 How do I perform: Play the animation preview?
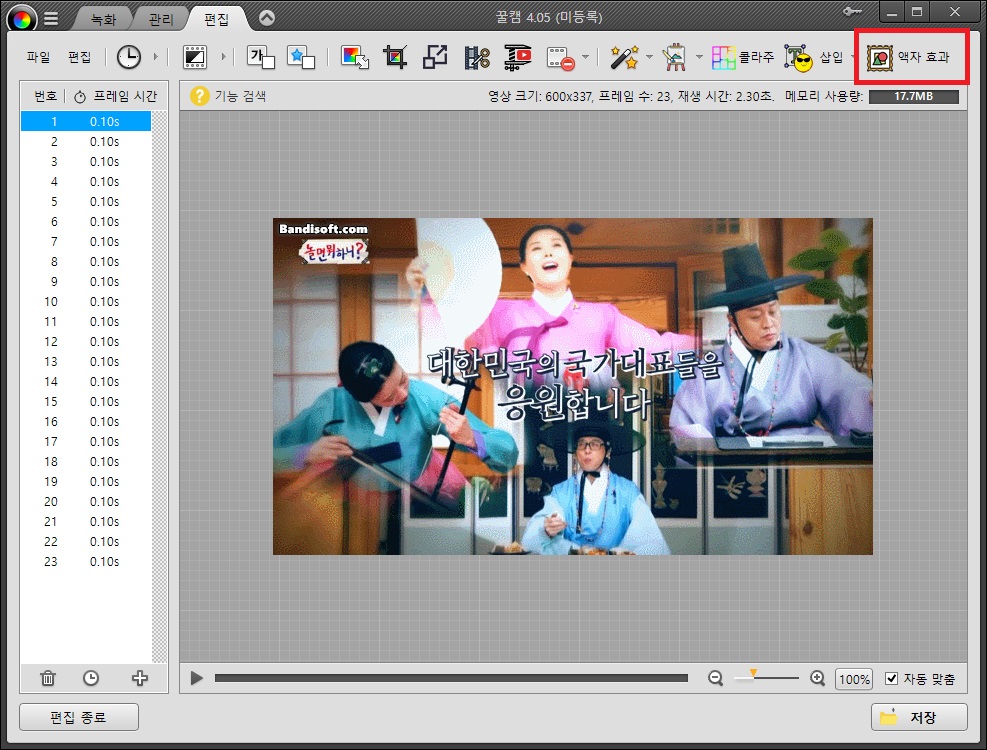click(x=196, y=678)
